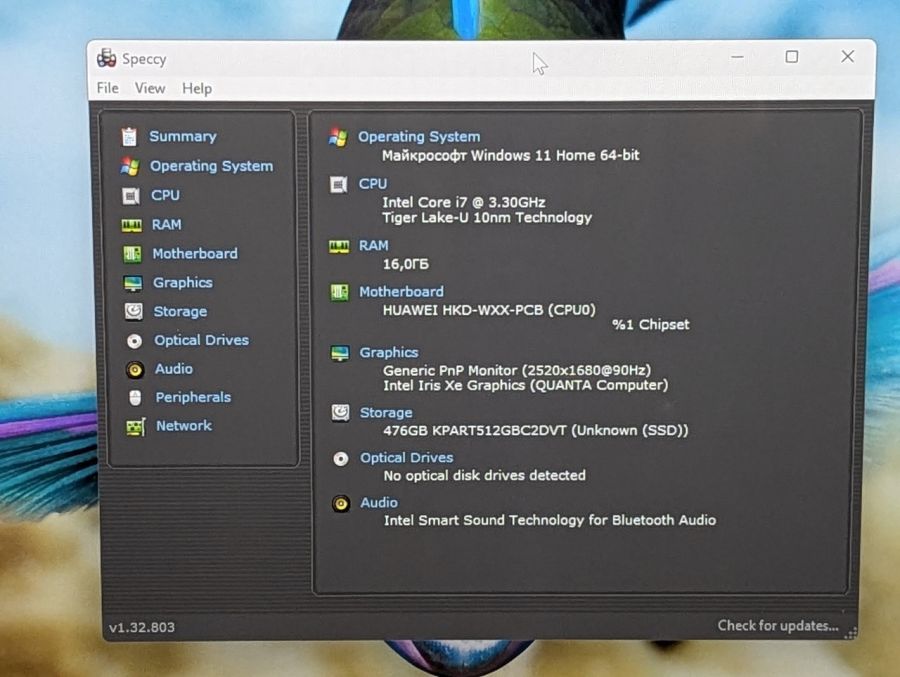900x677 pixels.
Task: Select the CPU sidebar chip icon
Action: (131, 196)
